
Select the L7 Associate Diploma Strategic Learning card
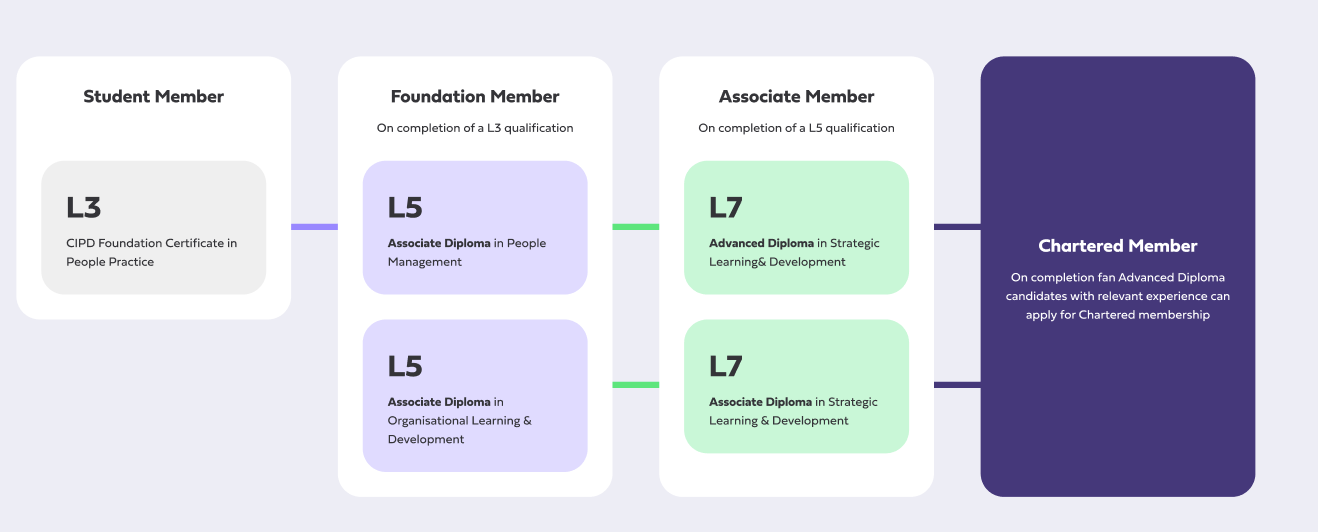tap(796, 385)
